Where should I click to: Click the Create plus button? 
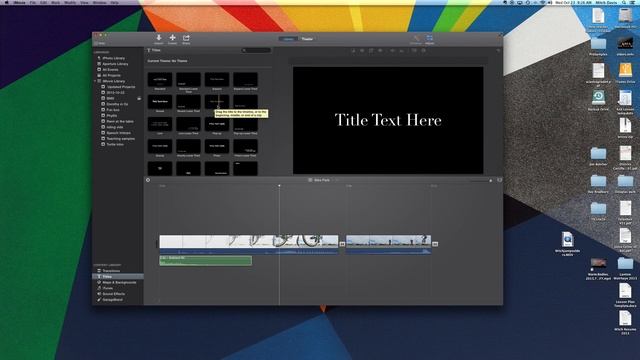click(x=173, y=39)
